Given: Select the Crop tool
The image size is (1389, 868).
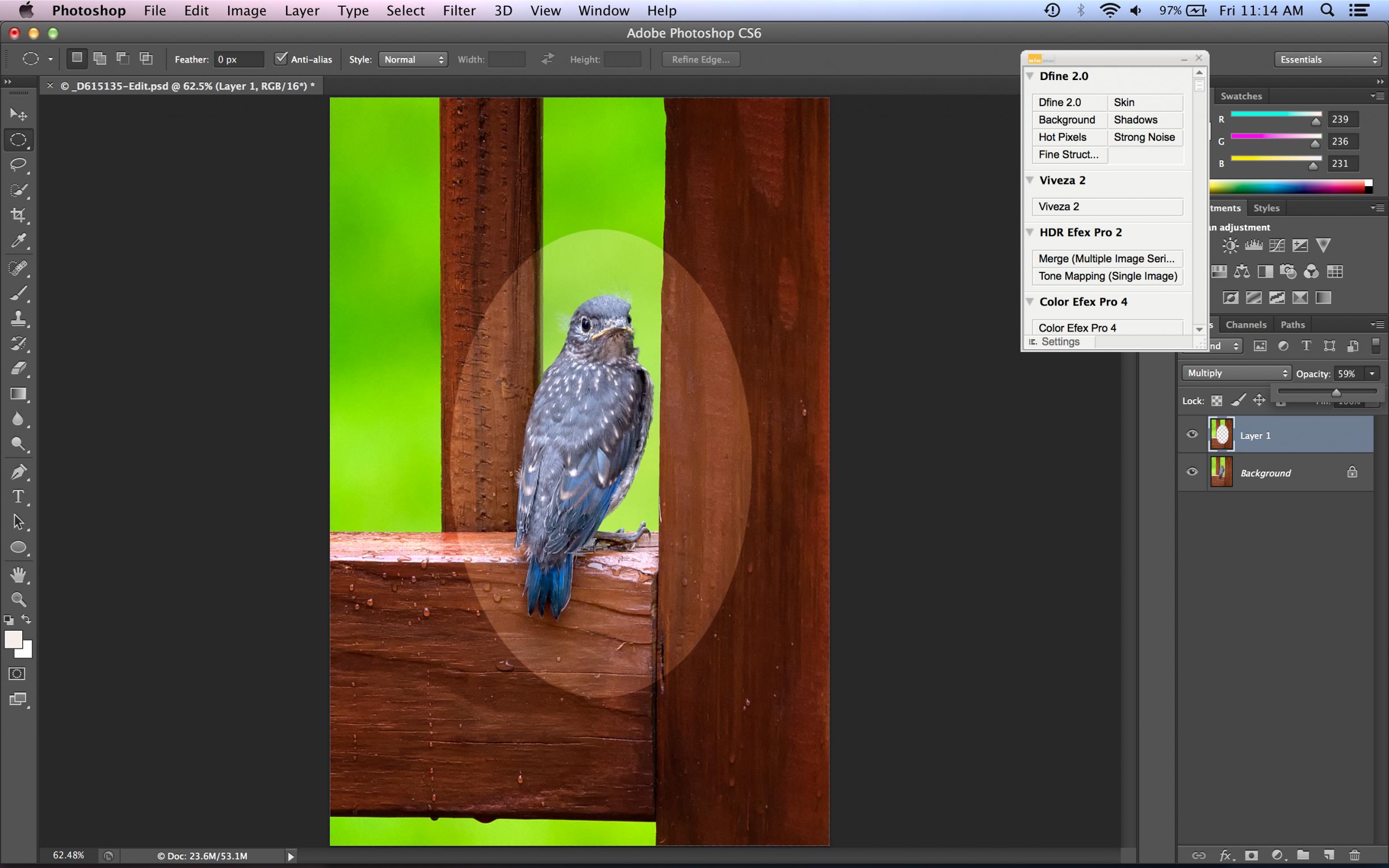Looking at the screenshot, I should click(x=18, y=215).
